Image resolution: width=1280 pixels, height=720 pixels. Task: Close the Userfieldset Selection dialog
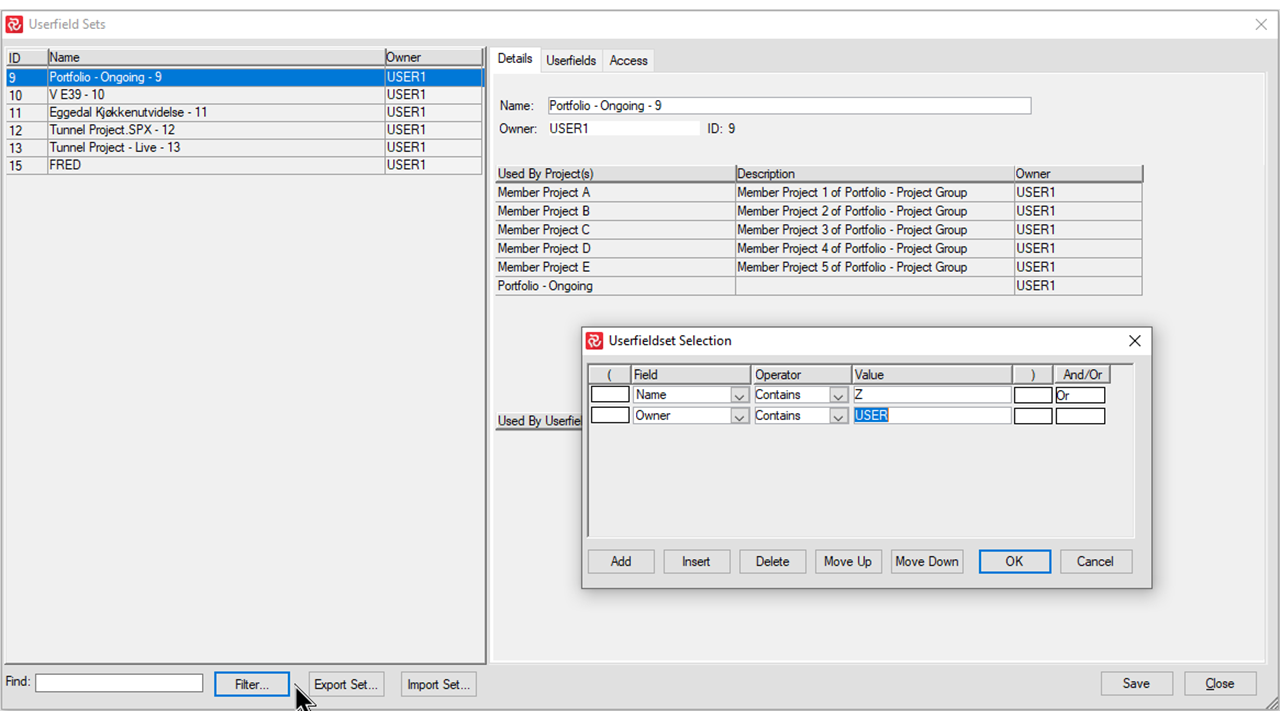point(1134,341)
